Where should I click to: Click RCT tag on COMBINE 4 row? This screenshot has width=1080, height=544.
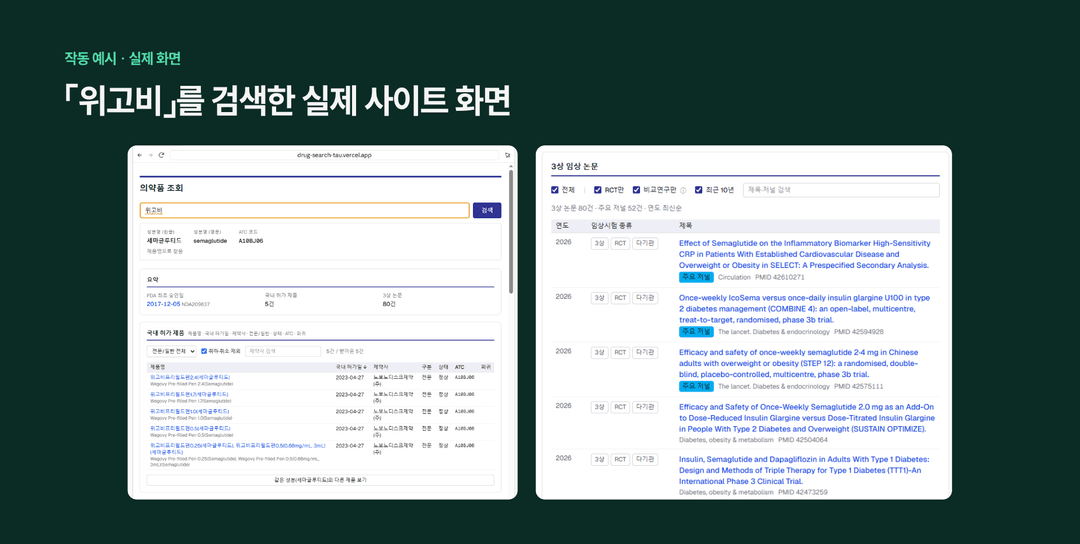coord(621,298)
